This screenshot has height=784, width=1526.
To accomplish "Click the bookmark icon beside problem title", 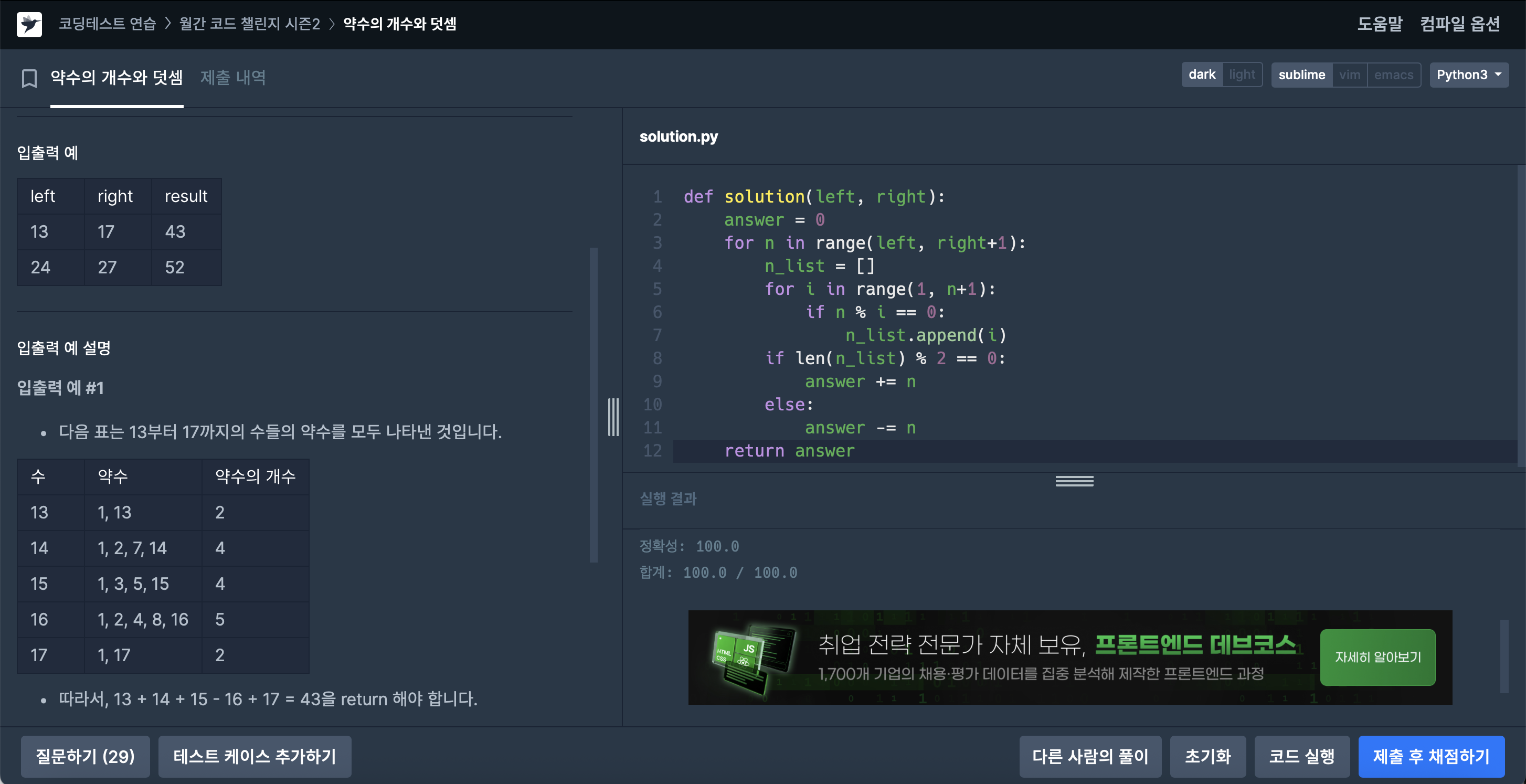I will 29,78.
